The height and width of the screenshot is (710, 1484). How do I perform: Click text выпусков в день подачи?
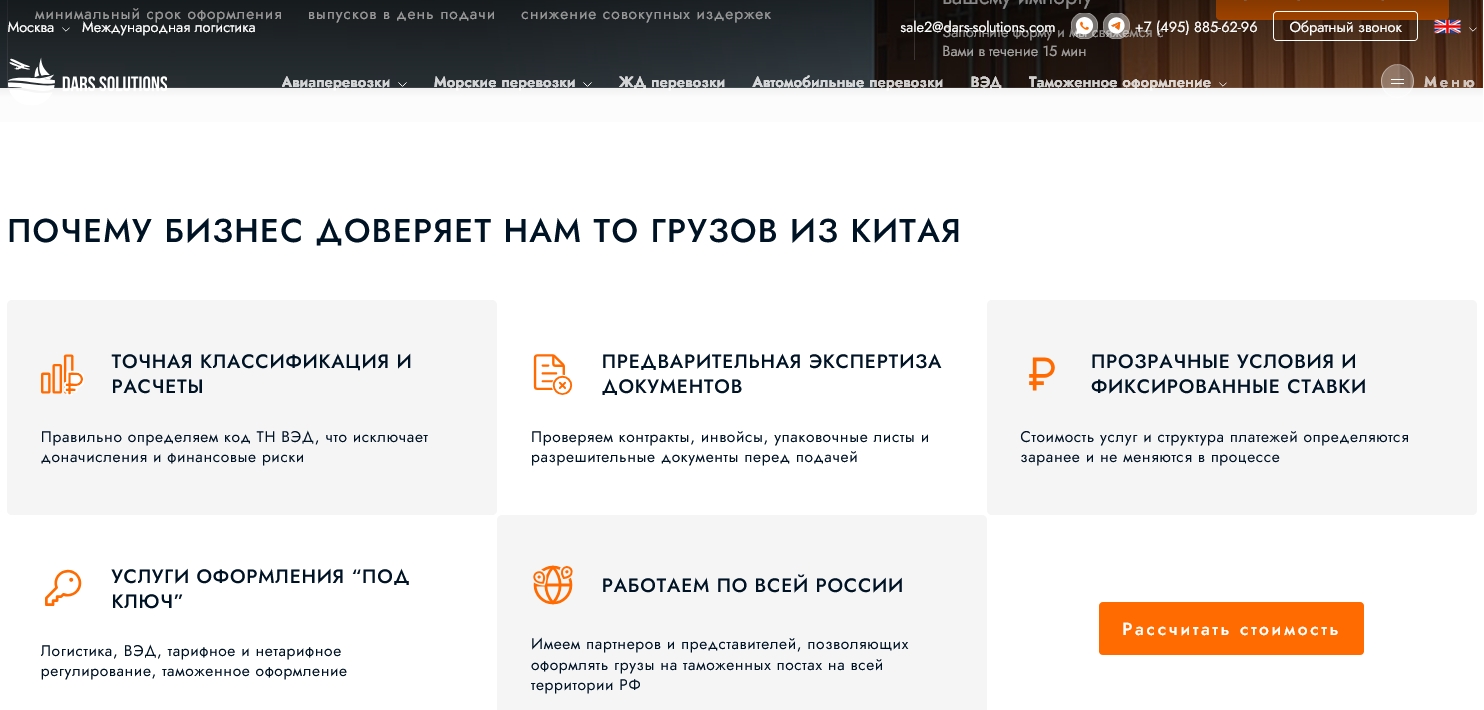402,15
